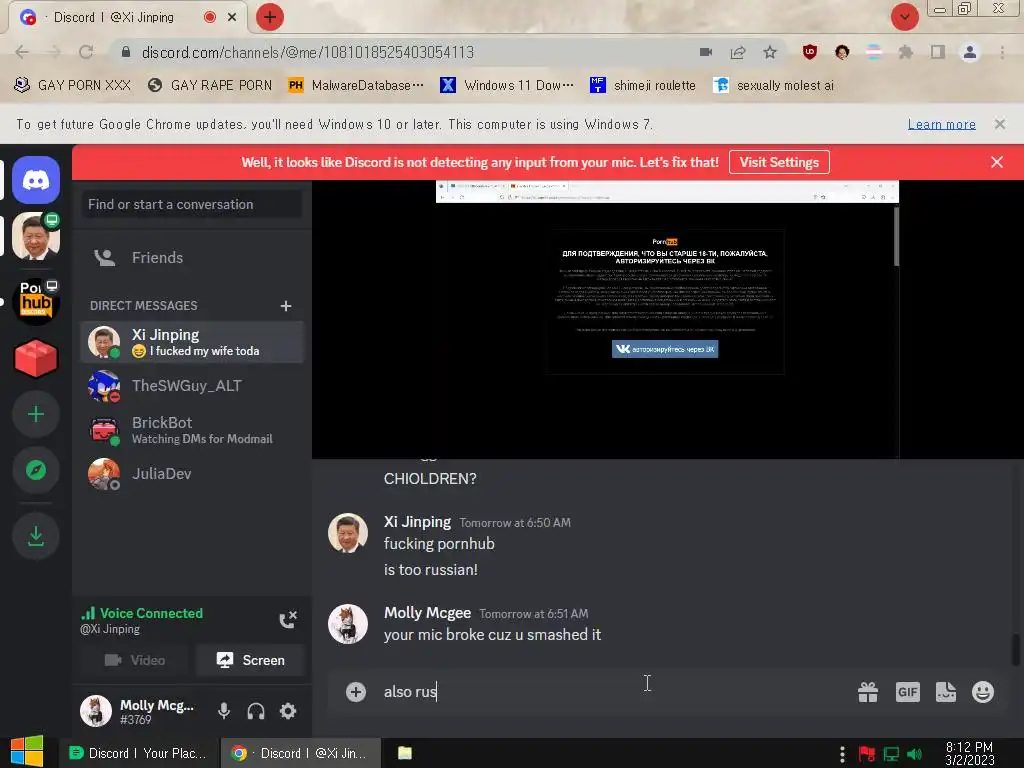The width and height of the screenshot is (1024, 768).
Task: Reload the page in Chrome
Action: click(x=86, y=52)
